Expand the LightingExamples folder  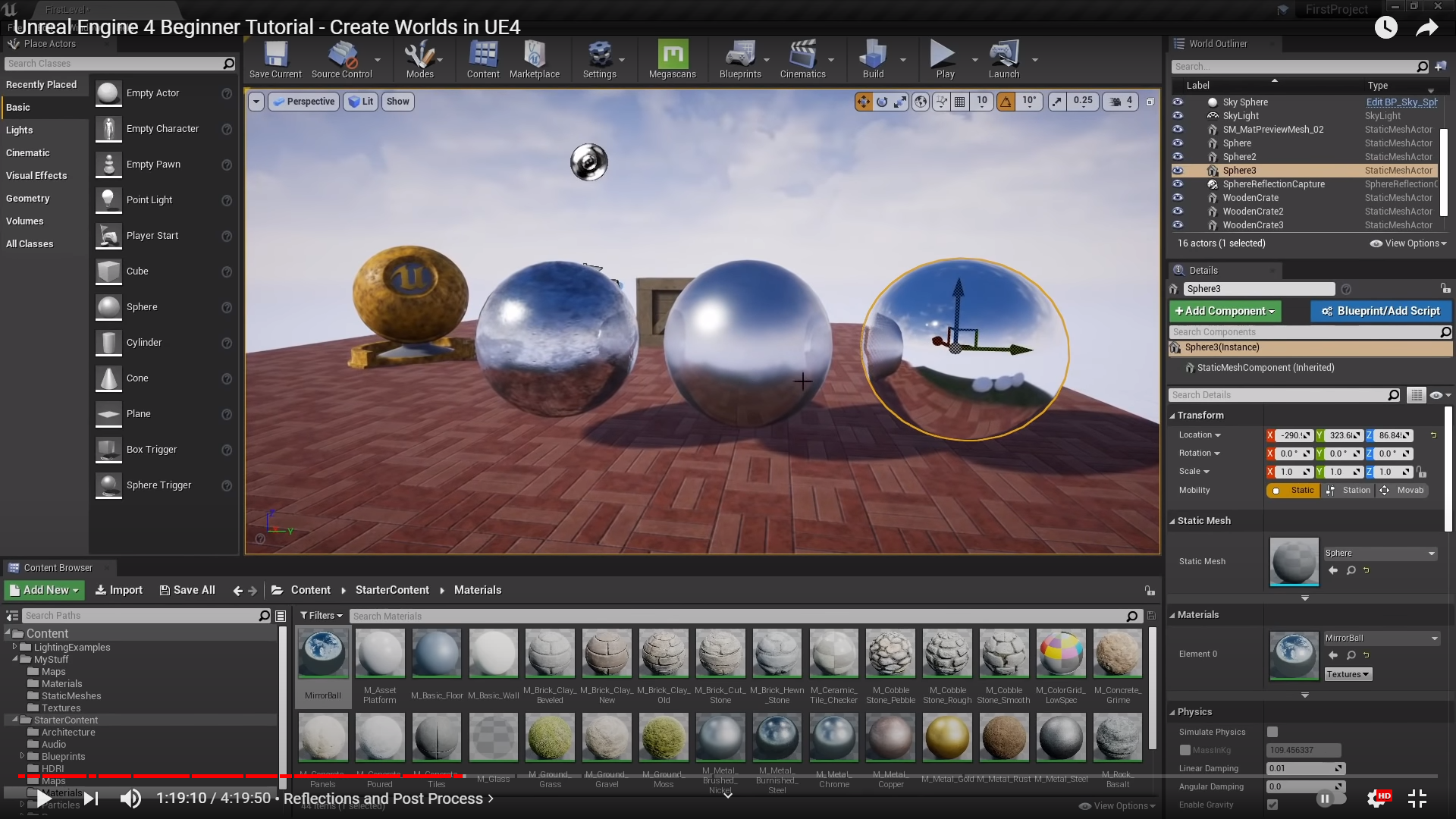click(x=14, y=647)
